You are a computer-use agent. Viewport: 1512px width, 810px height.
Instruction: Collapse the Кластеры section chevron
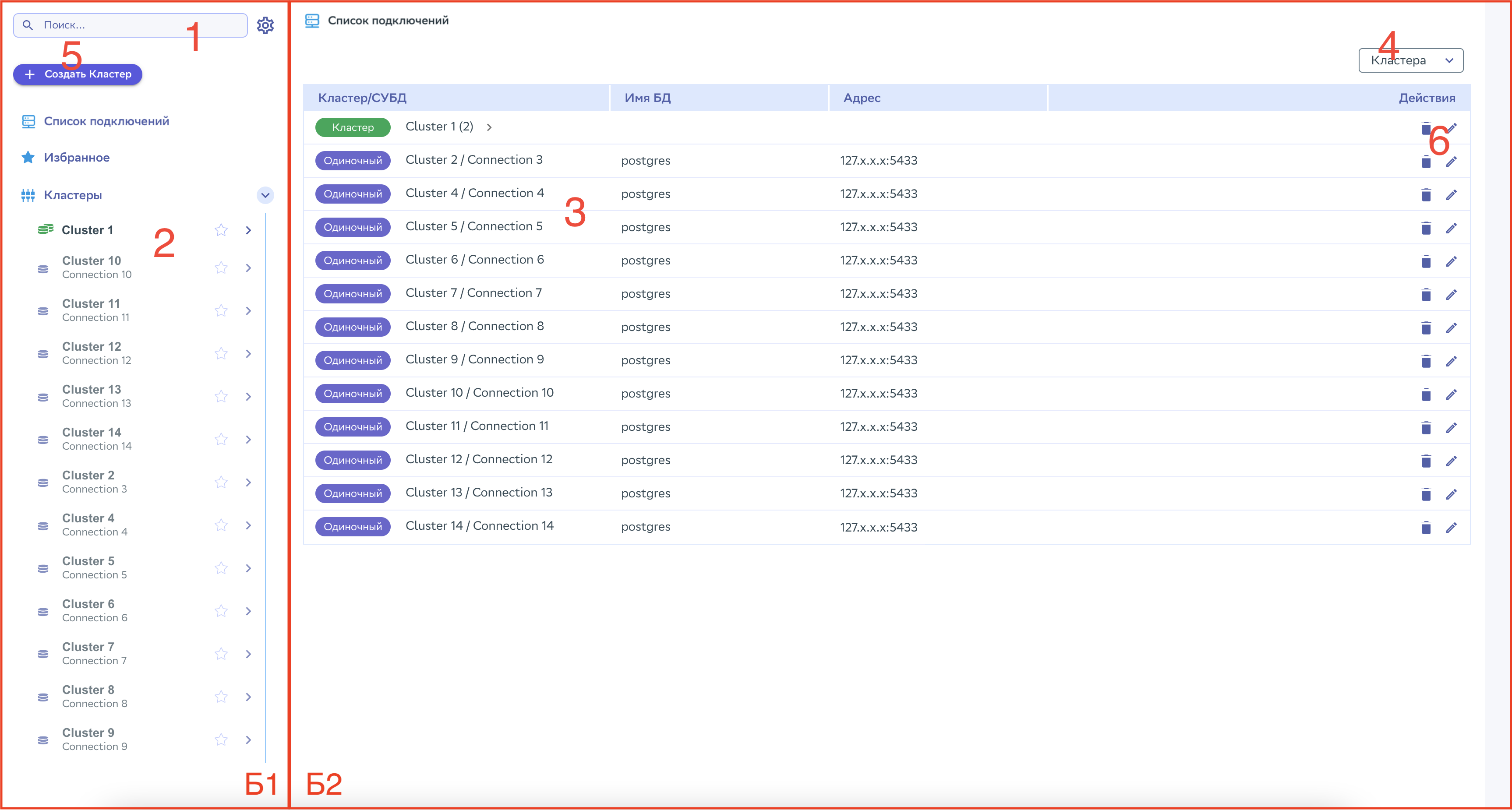[x=265, y=195]
